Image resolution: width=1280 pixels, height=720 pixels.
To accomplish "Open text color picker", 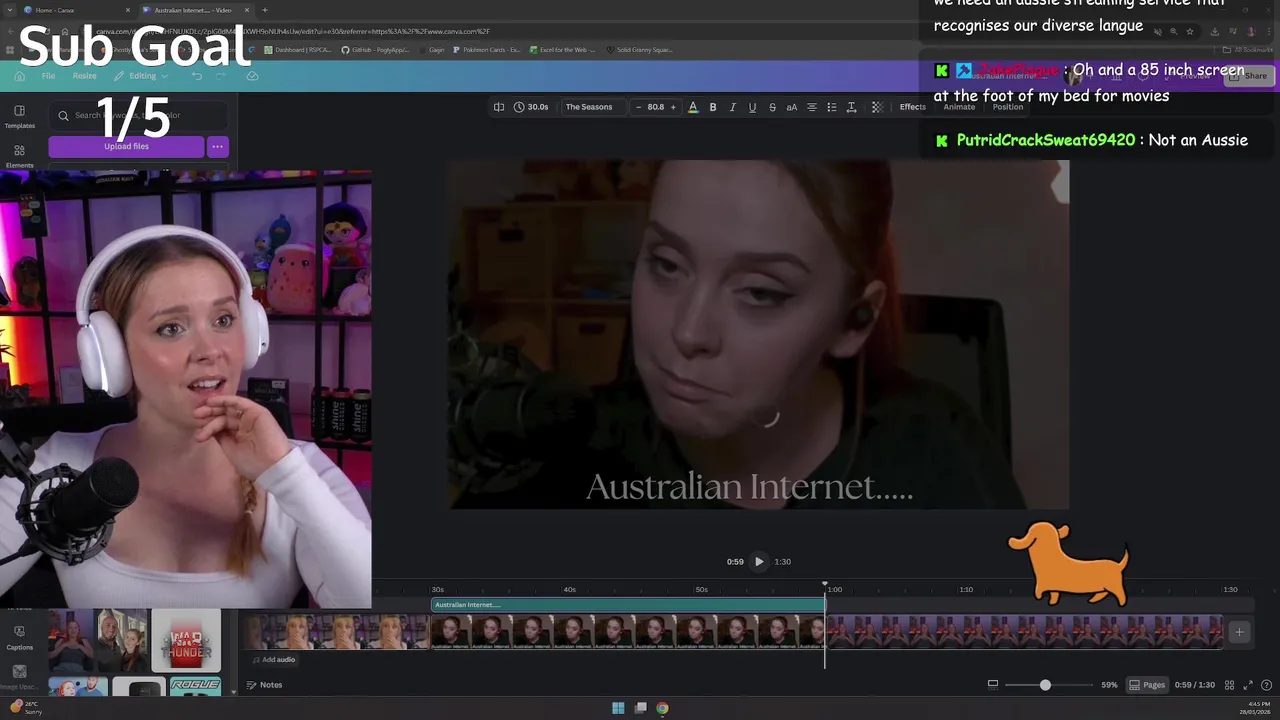I will click(x=693, y=107).
